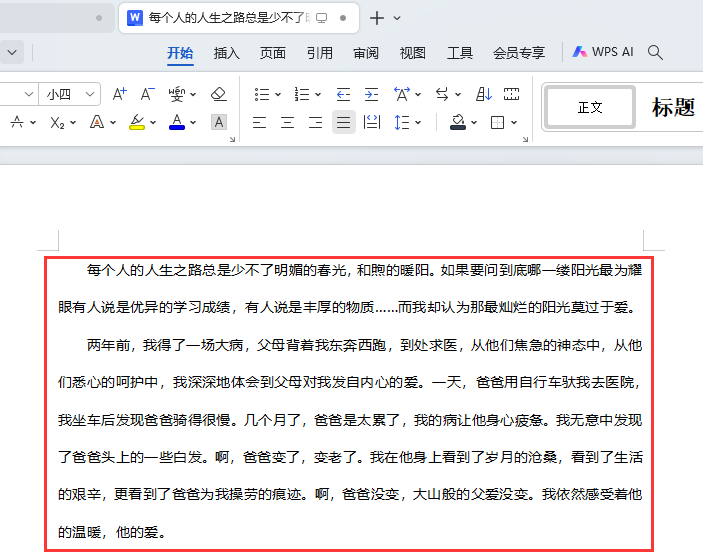Viewport: 703px width, 559px height.
Task: Toggle the character shading button
Action: click(219, 122)
